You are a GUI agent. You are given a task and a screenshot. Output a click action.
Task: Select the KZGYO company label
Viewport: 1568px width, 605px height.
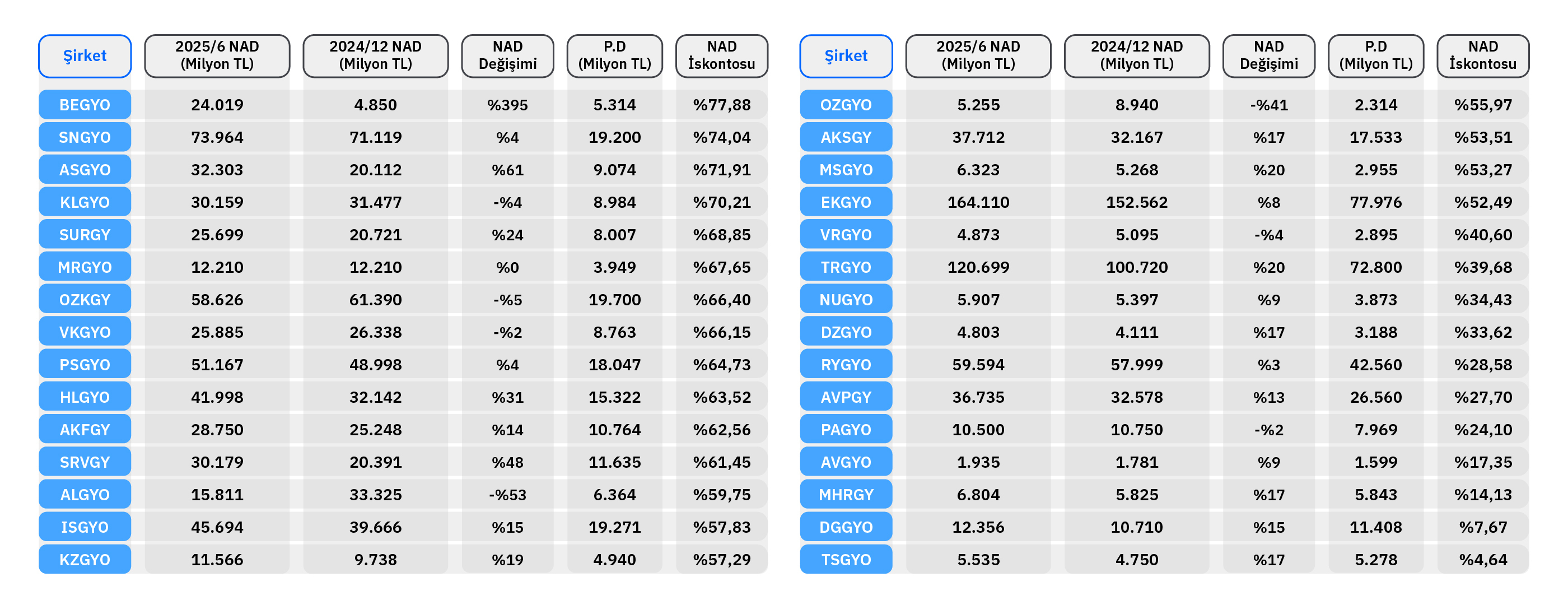pyautogui.click(x=85, y=560)
